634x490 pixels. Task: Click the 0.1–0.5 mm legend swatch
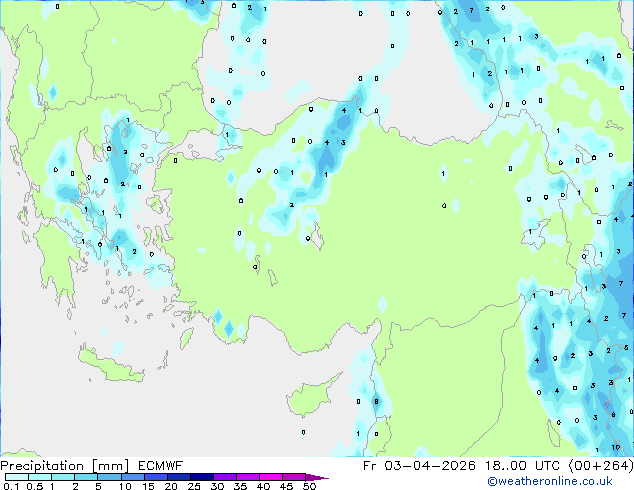tap(17, 477)
